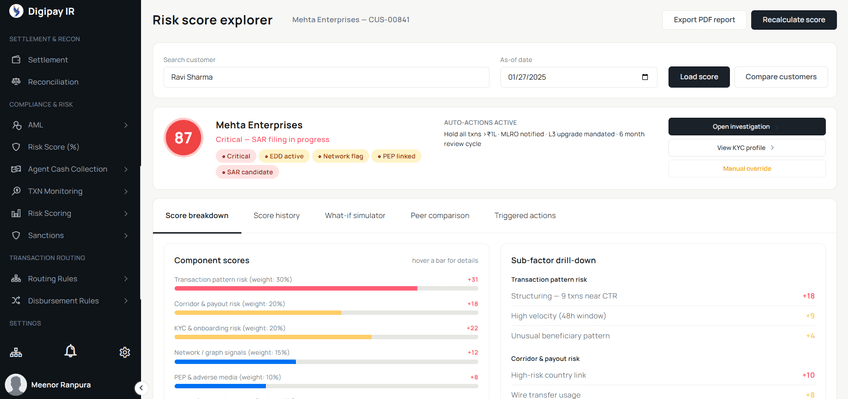Click Recalculate score button

tap(793, 20)
